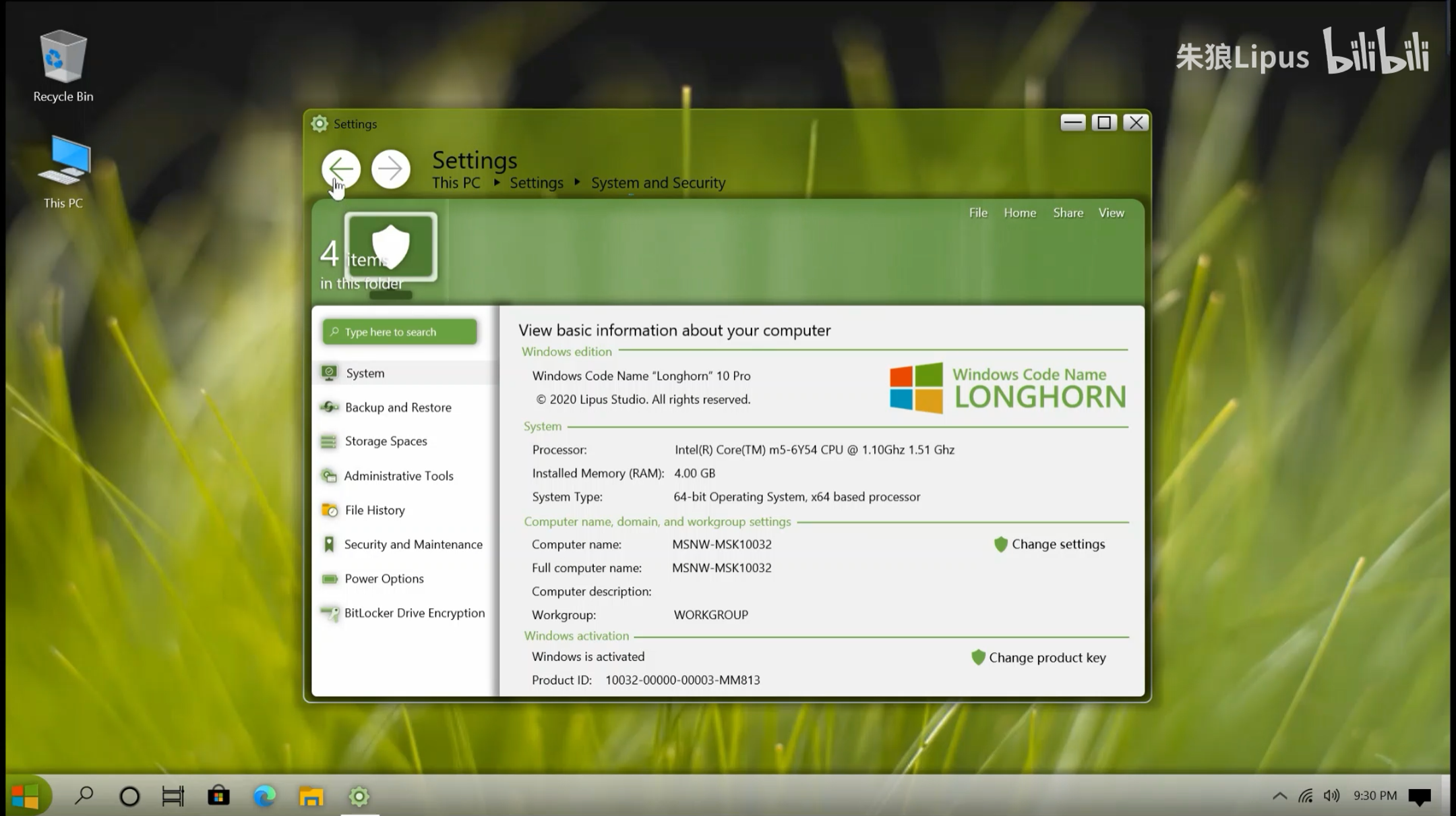Expand the system tray hidden icons chevron
The width and height of the screenshot is (1456, 816).
[x=1279, y=796]
